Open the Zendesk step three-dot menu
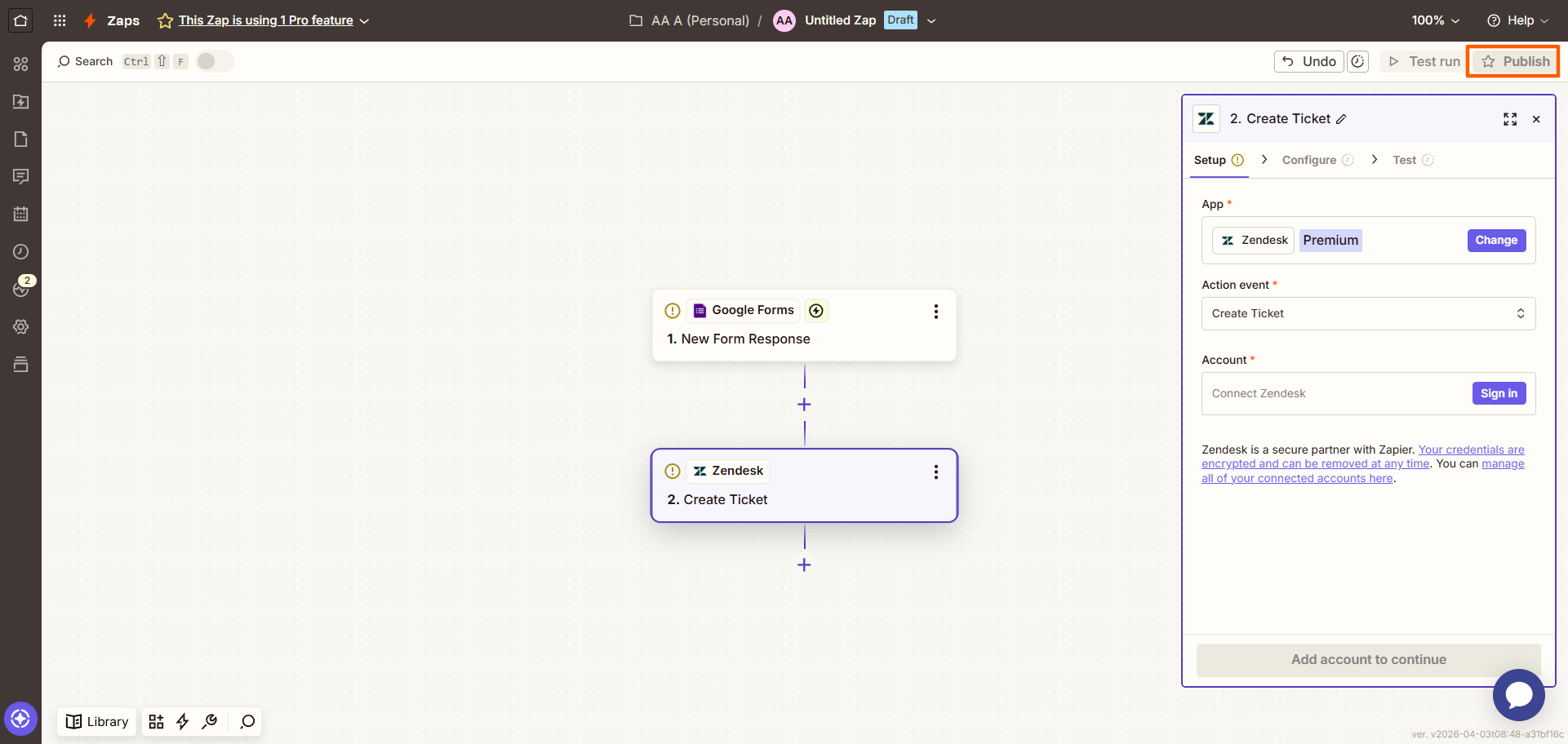 tap(936, 472)
